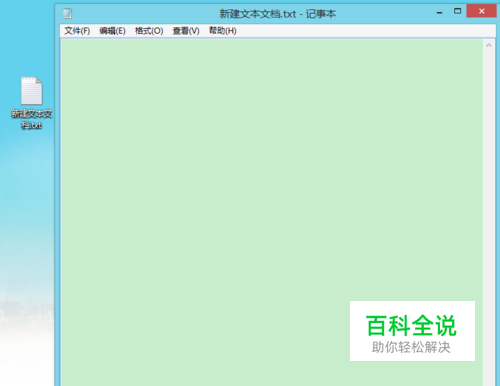Maximize the Notepad window
This screenshot has height=386, width=500.
pos(457,11)
